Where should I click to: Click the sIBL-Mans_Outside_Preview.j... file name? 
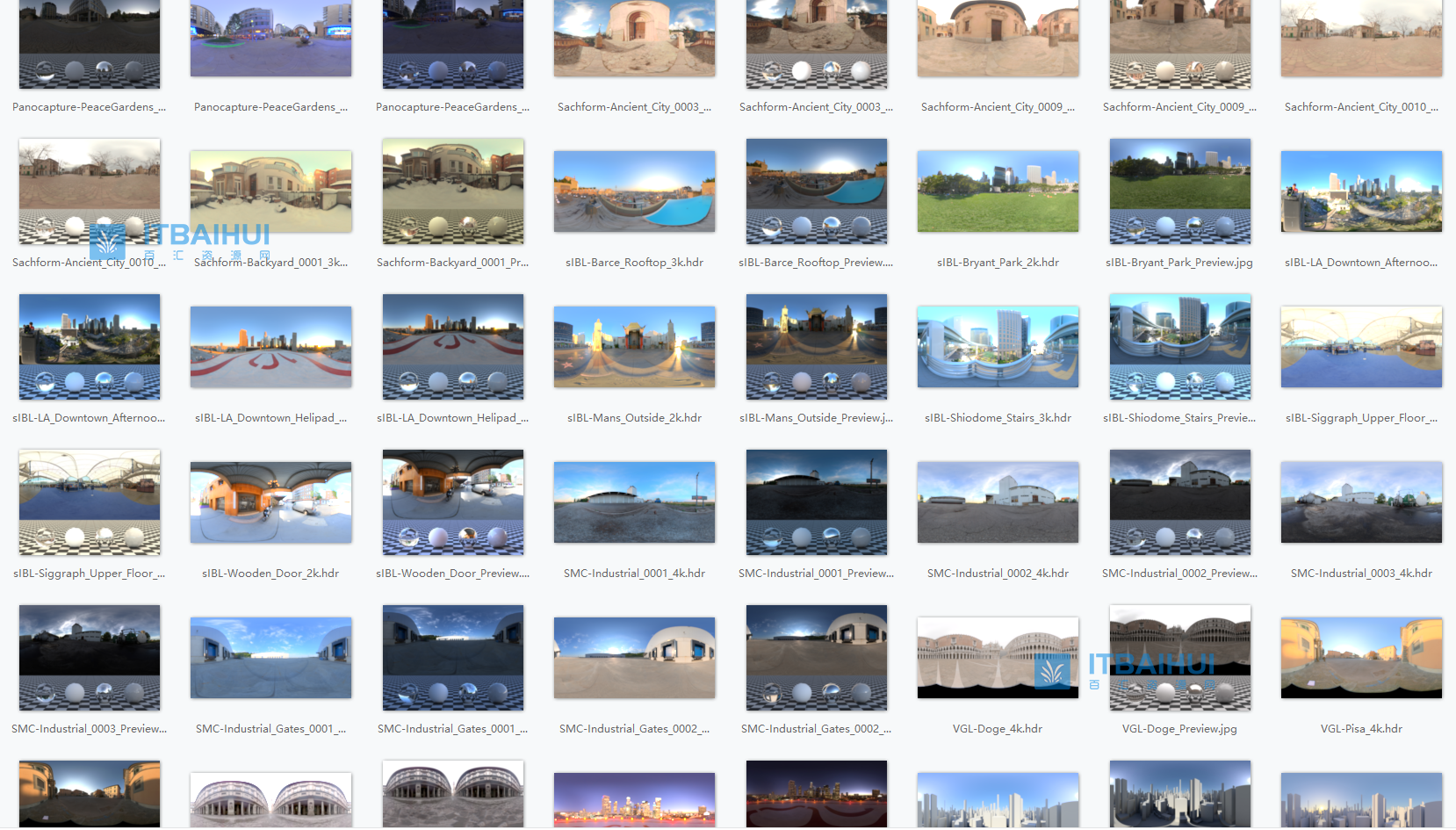click(x=817, y=418)
